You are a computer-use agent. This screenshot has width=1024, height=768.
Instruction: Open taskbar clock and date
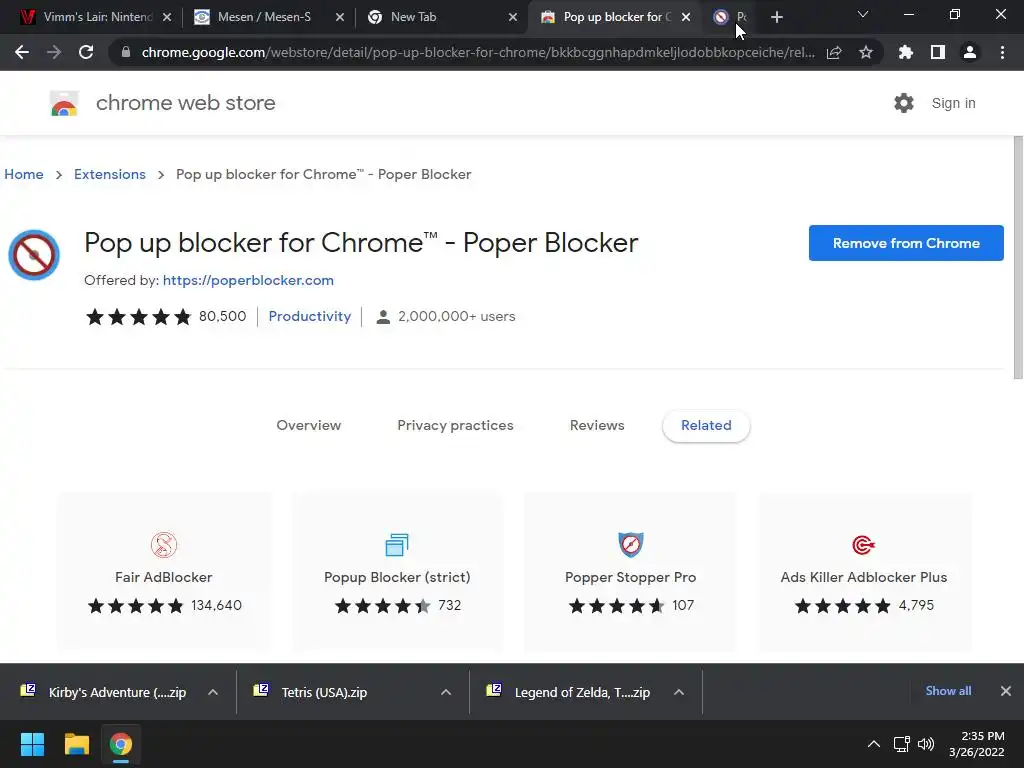[x=976, y=744]
